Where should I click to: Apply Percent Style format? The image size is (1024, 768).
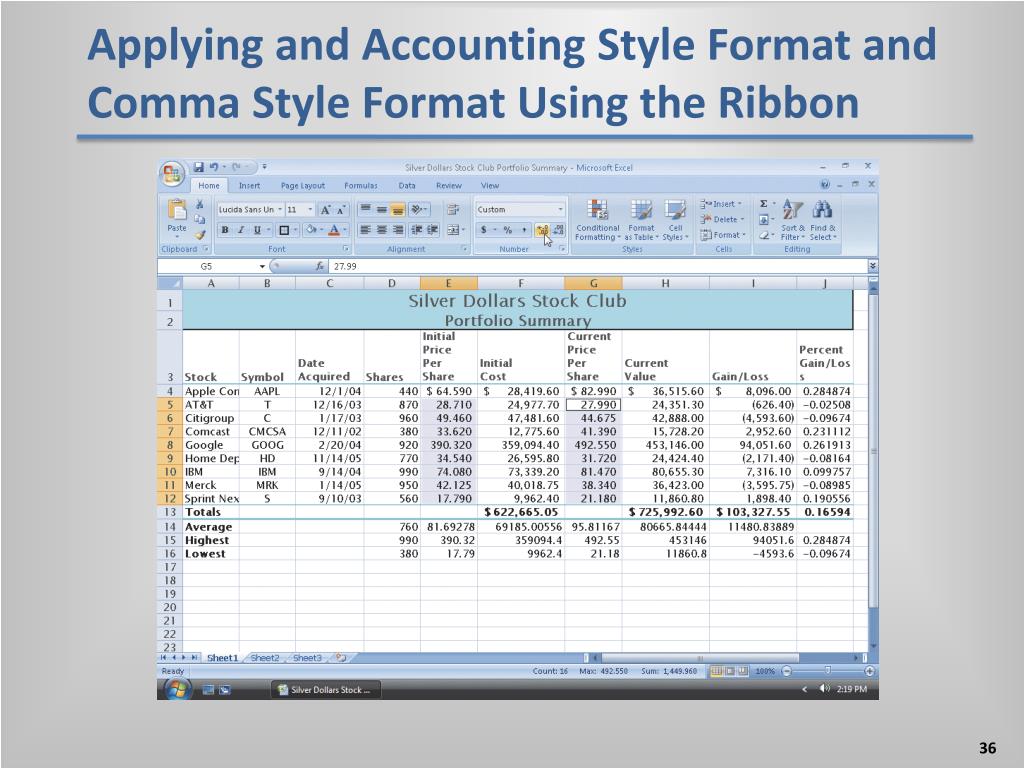(507, 230)
